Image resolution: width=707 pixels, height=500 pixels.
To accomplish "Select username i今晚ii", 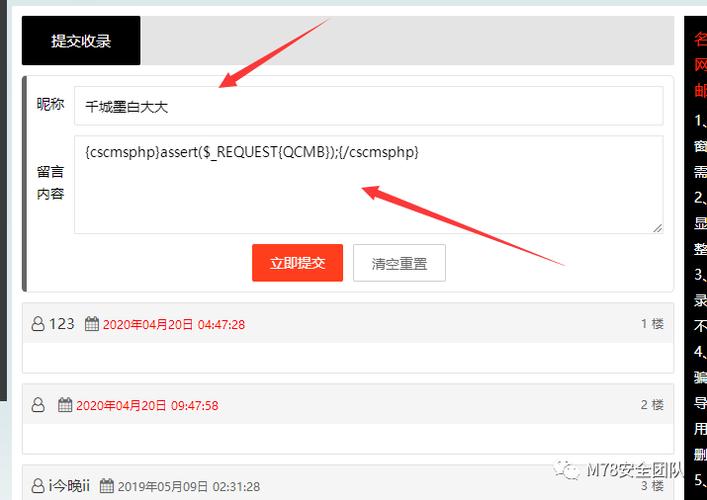I will (x=69, y=486).
